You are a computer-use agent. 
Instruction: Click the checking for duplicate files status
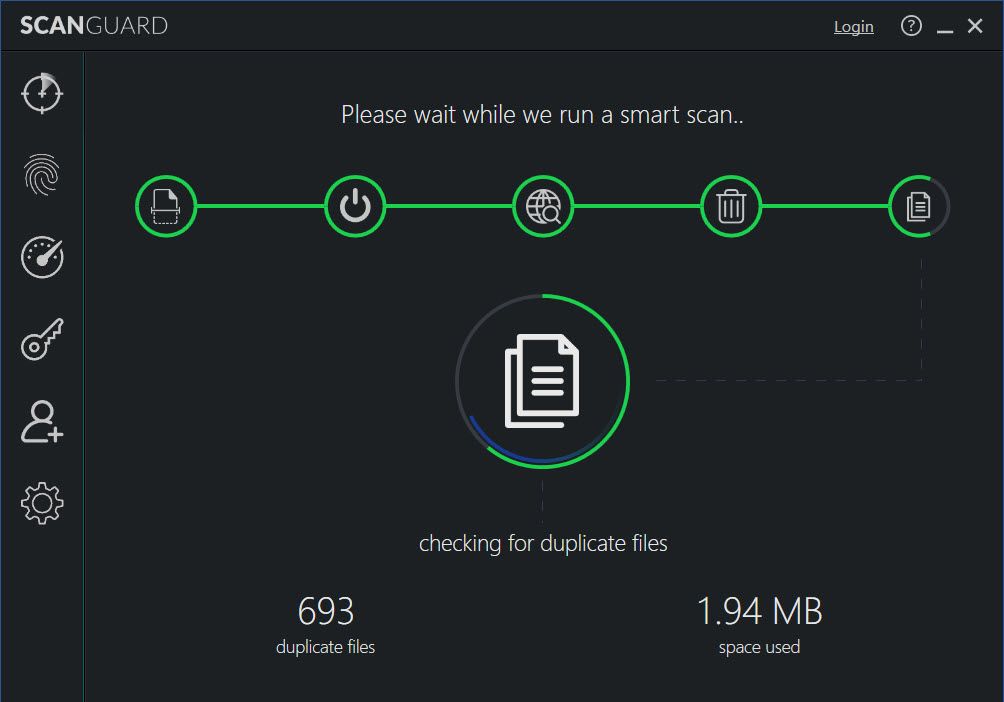click(543, 543)
